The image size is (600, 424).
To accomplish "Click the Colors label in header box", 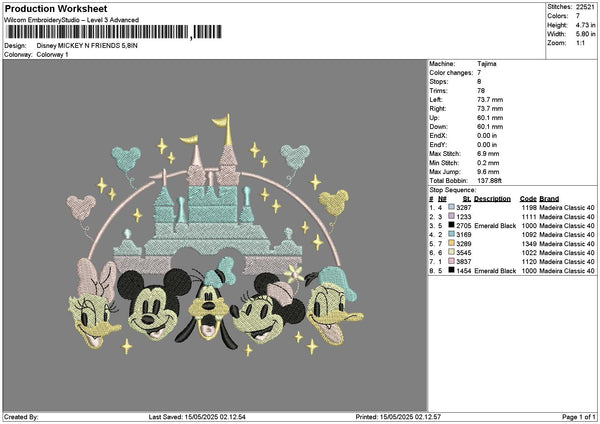I will point(558,16).
